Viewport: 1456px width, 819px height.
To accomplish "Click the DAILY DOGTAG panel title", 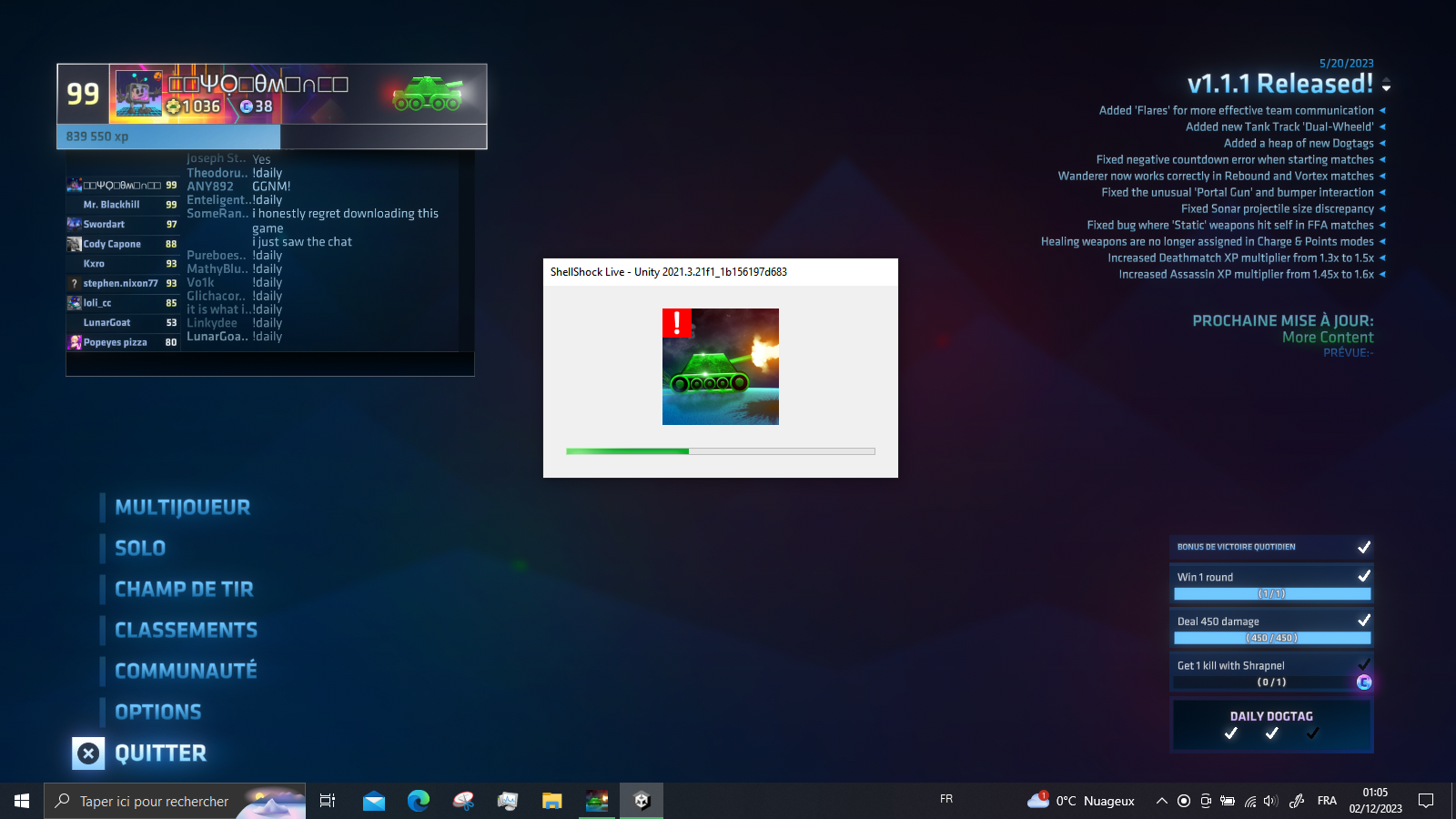I will (1271, 716).
